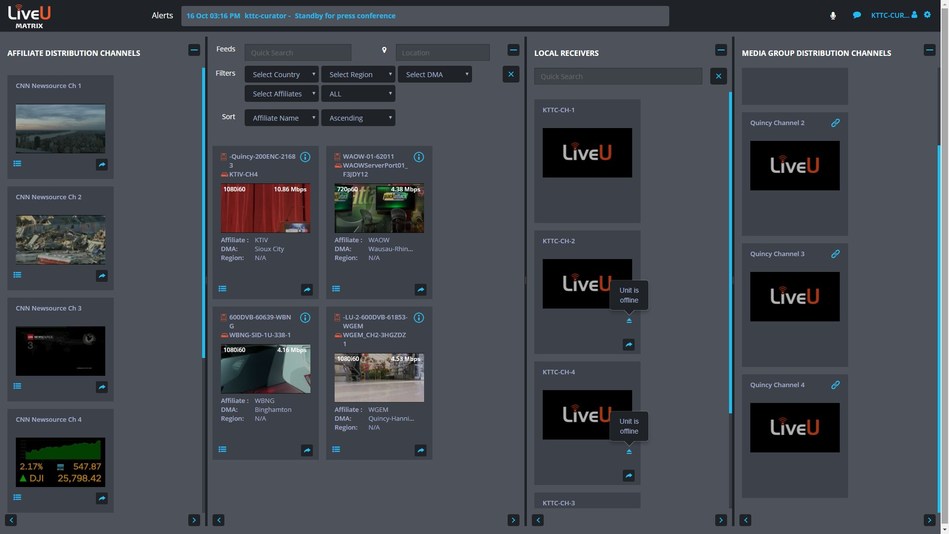Open the Select Region dropdown
The width and height of the screenshot is (949, 534).
[x=358, y=74]
